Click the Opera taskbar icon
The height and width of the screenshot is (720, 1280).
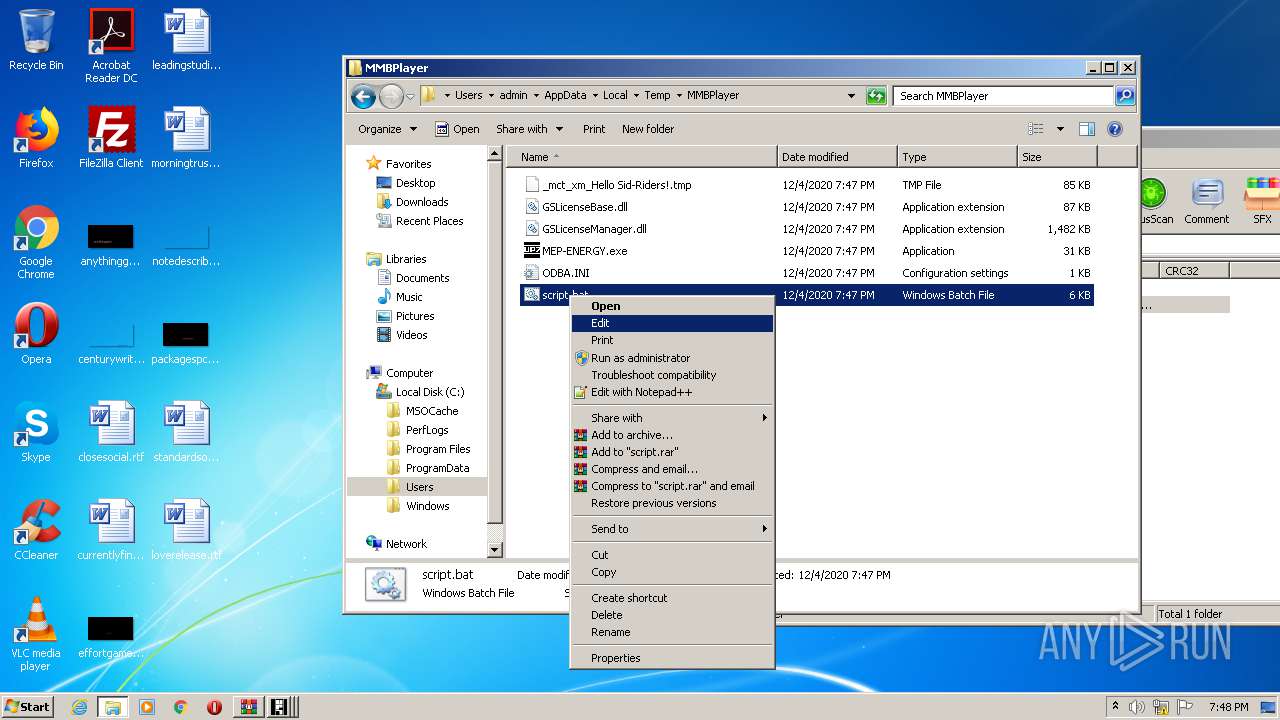pos(214,707)
